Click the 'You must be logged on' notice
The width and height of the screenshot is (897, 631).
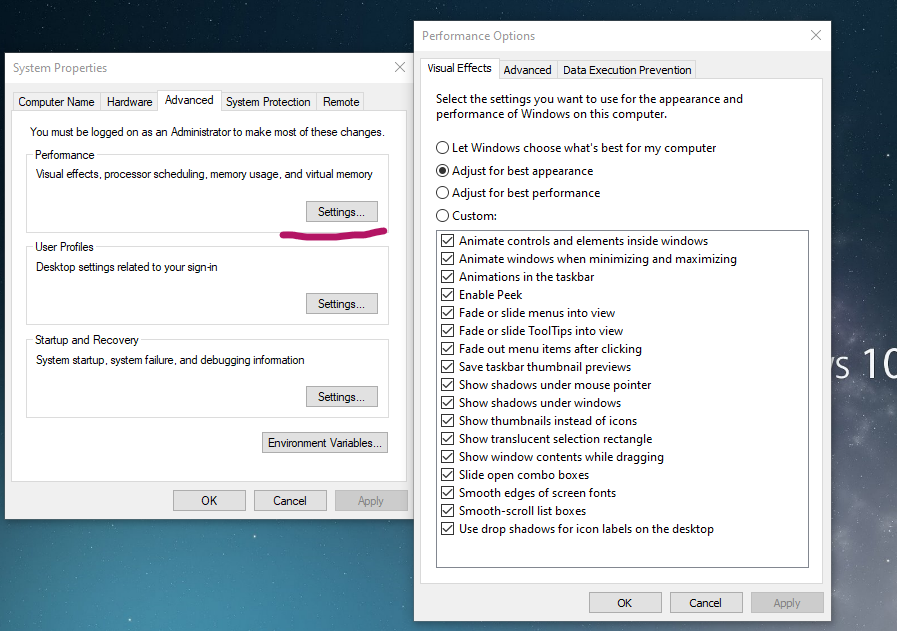click(207, 132)
